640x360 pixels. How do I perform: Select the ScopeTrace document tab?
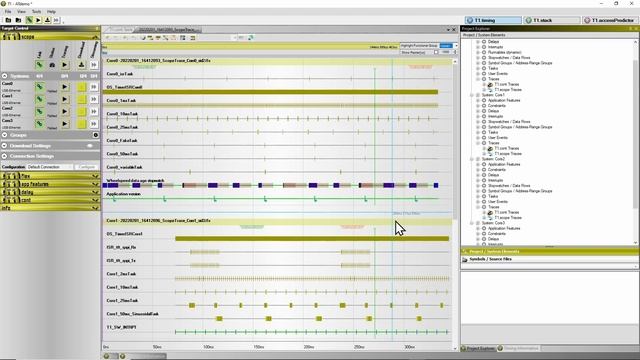(168, 30)
